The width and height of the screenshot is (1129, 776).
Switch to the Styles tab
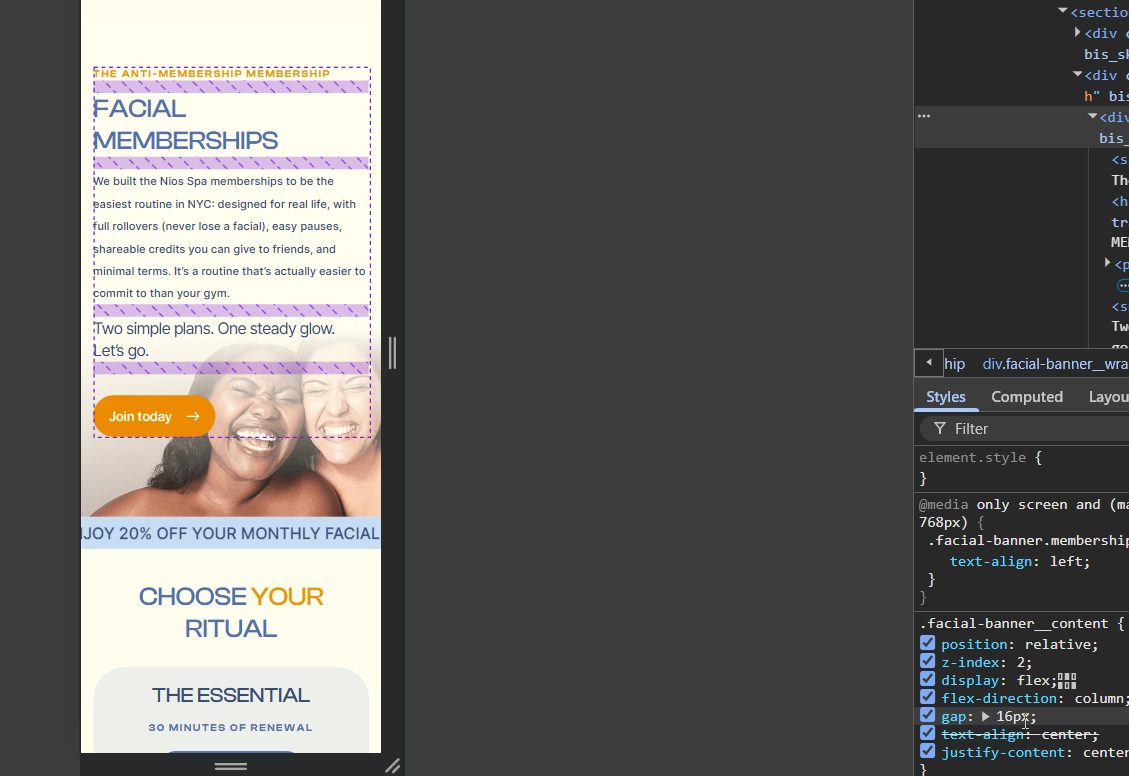(x=945, y=397)
